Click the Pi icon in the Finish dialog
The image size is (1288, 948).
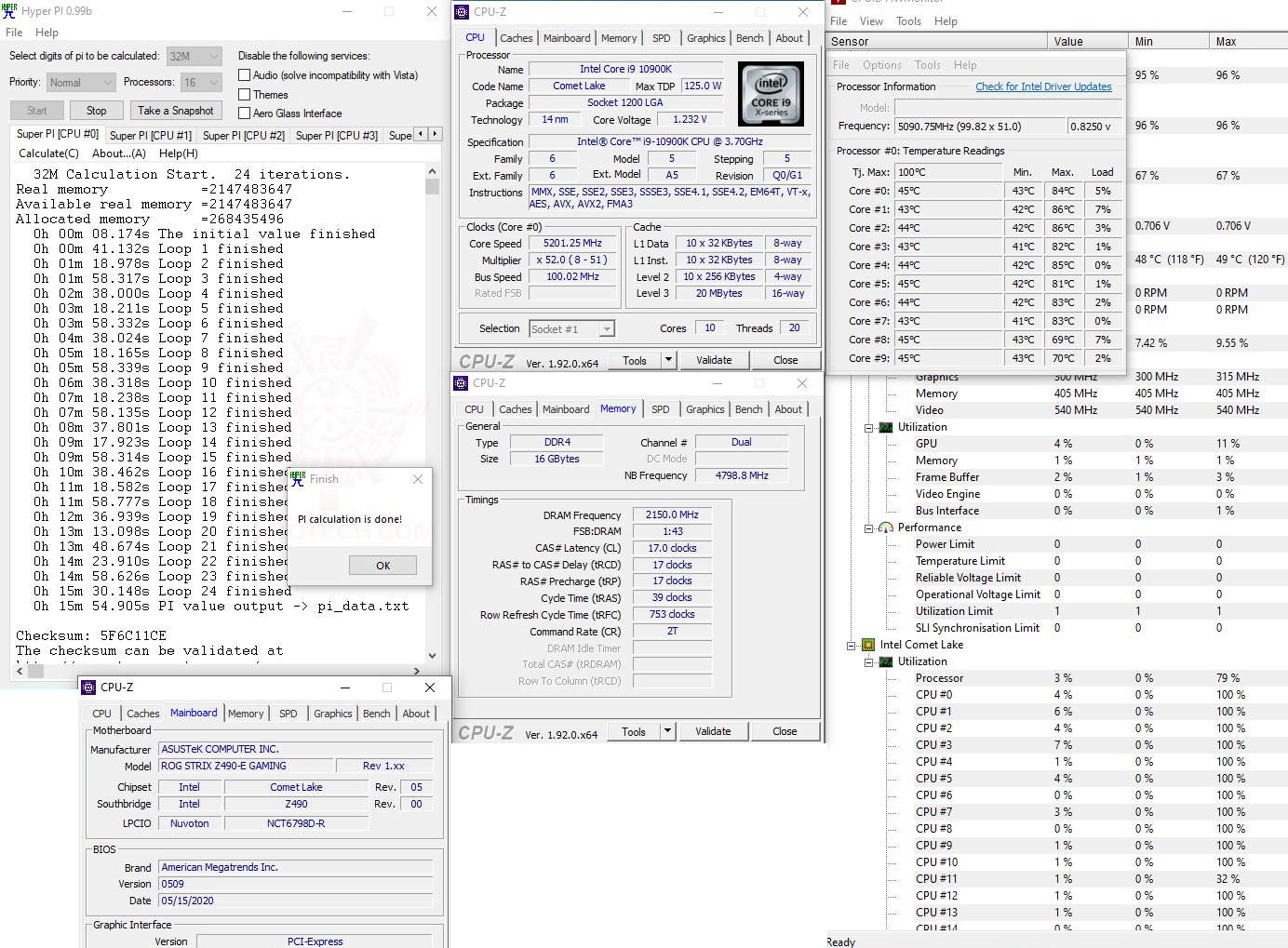pyautogui.click(x=297, y=478)
